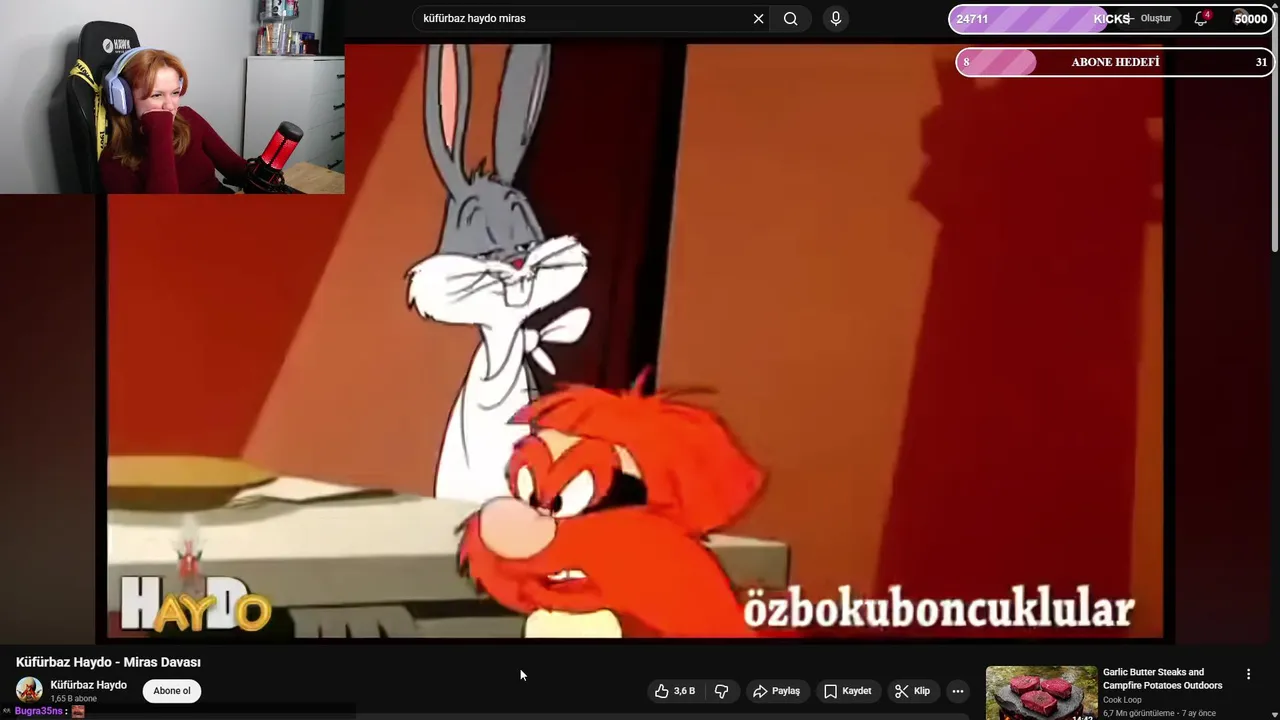This screenshot has height=720, width=1280.
Task: Open Garlic Butter Steaks video thumbnail
Action: pyautogui.click(x=1041, y=693)
